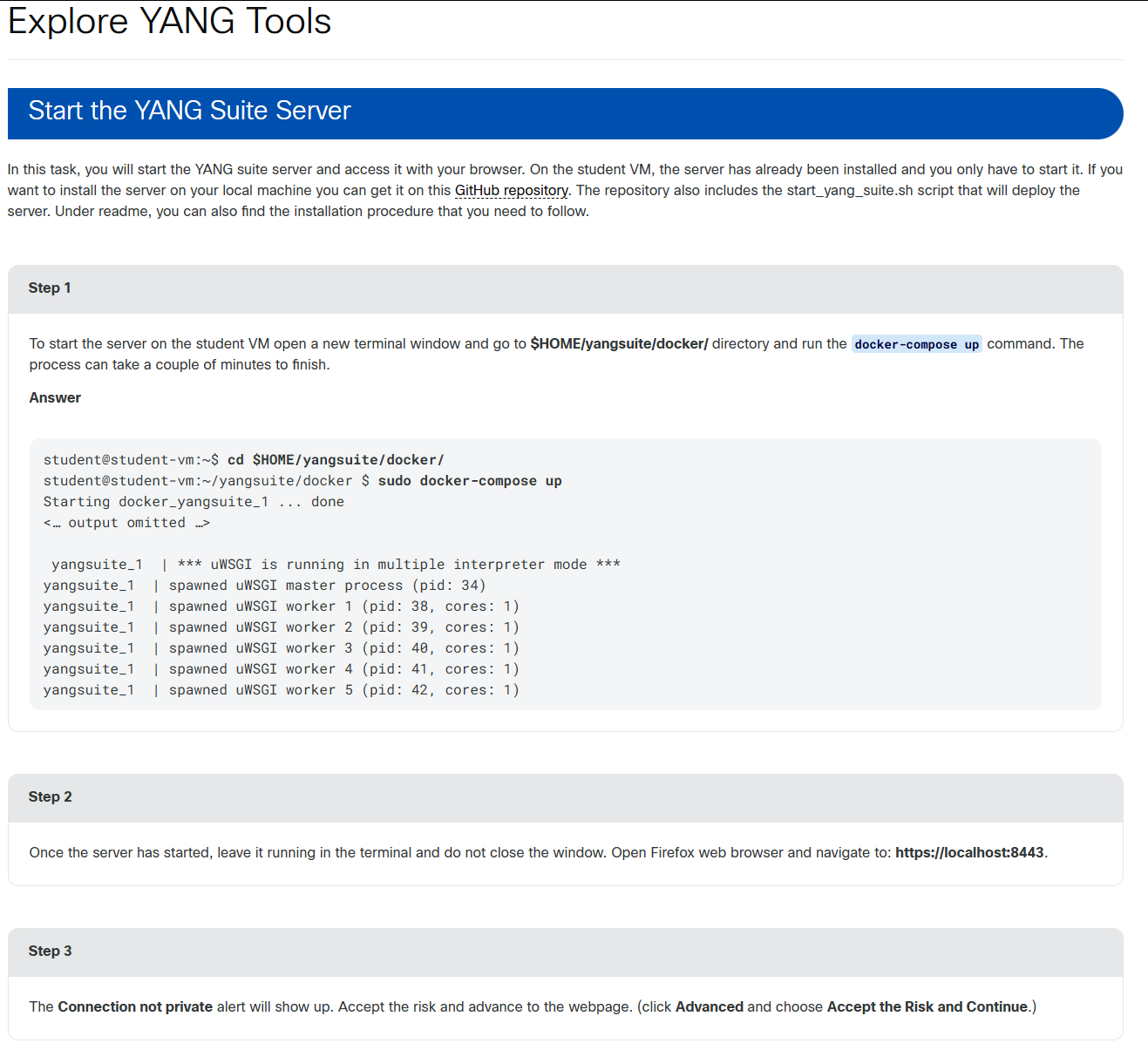1148x1050 pixels.
Task: Click the 'uWSGI worker 1 (pid: 38' line
Action: pyautogui.click(x=282, y=606)
